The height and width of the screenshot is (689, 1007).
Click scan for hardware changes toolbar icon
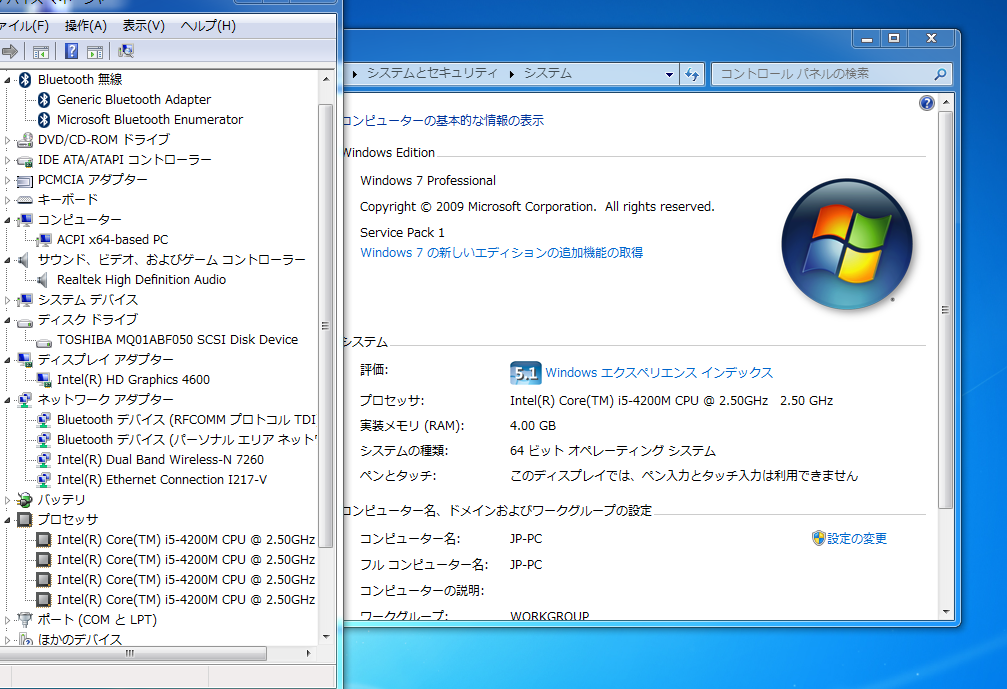click(x=126, y=51)
